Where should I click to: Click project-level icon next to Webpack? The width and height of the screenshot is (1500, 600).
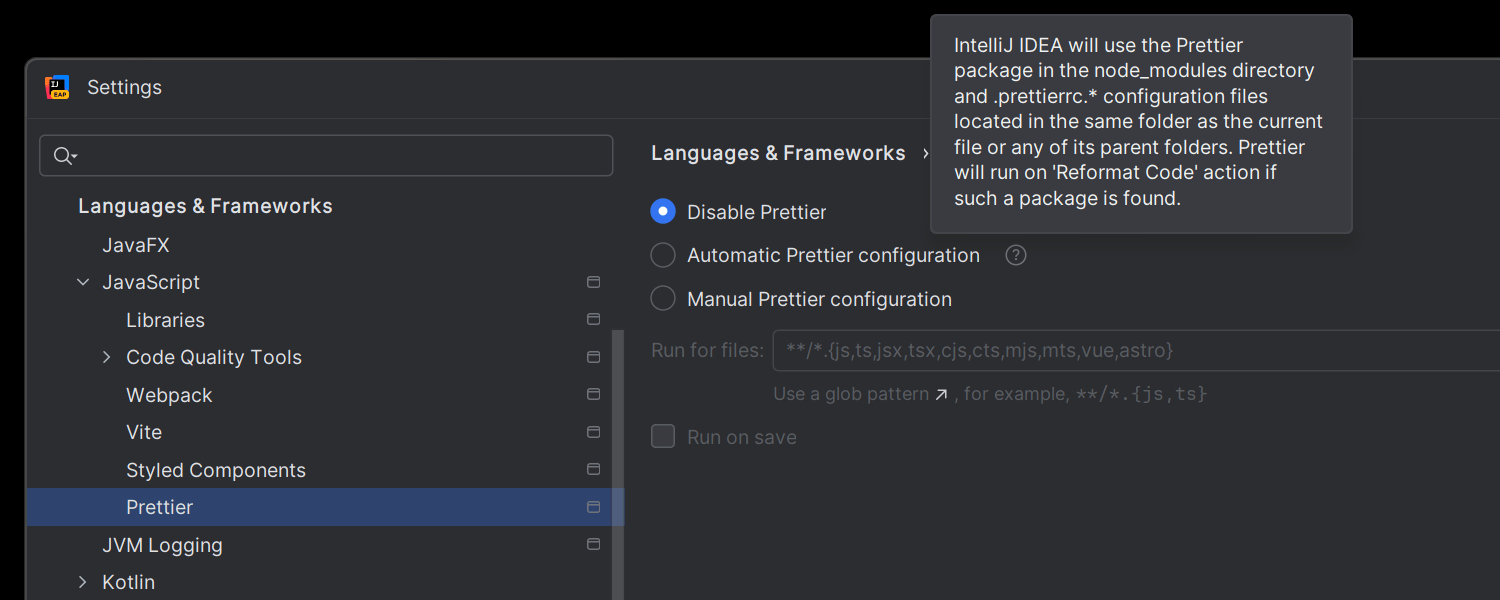click(x=593, y=395)
